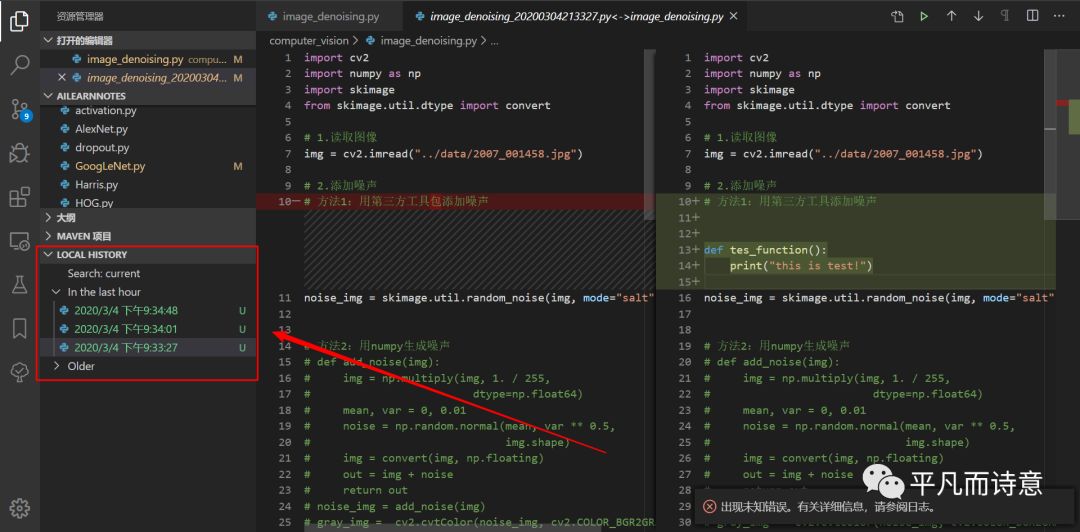Open activation.py in file explorer
Image resolution: width=1080 pixels, height=532 pixels.
(x=148, y=111)
